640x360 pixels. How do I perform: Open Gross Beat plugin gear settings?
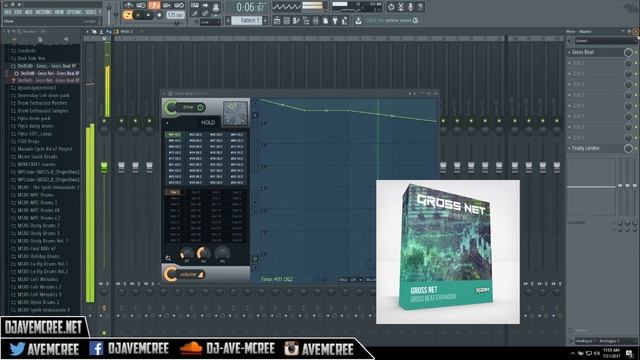171,93
